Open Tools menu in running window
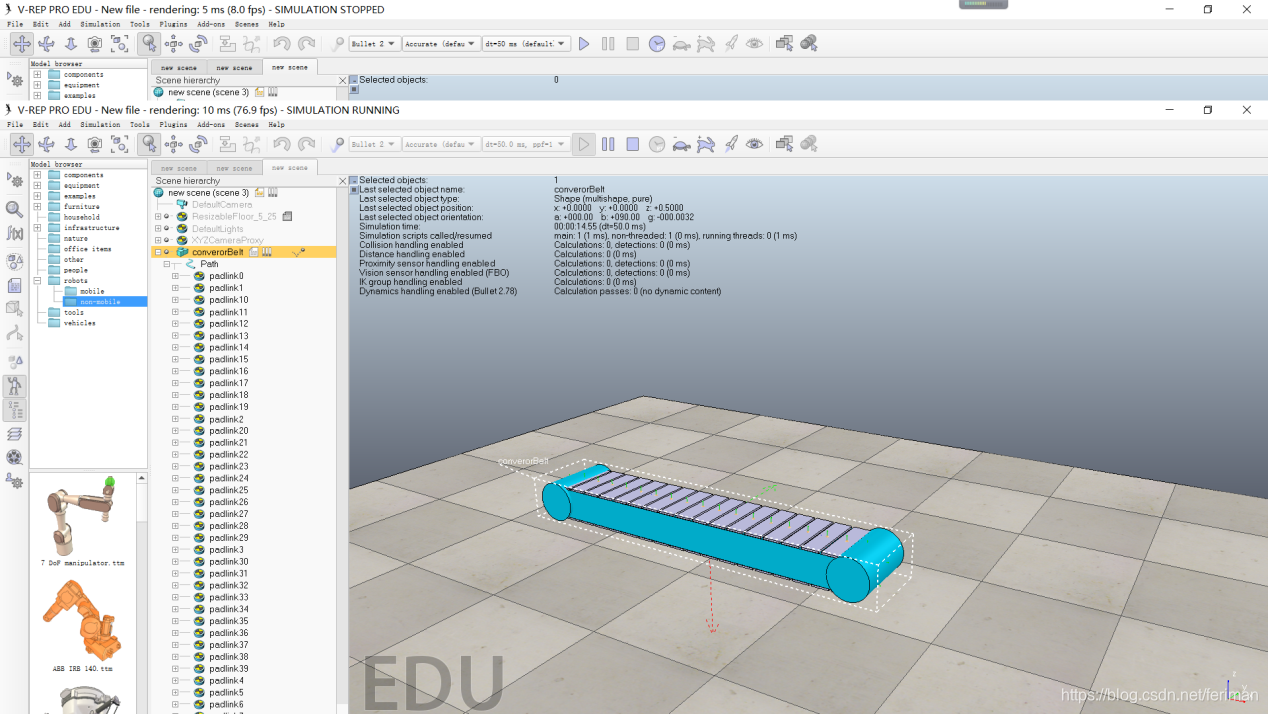 point(139,125)
